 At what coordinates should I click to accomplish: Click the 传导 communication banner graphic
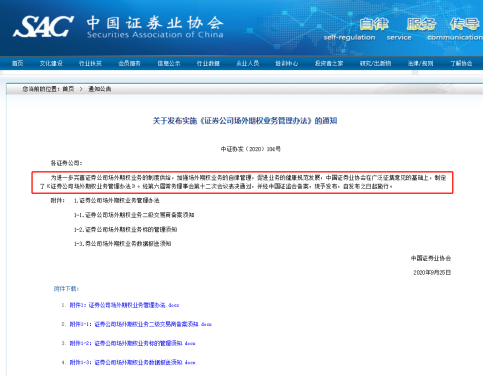(x=464, y=24)
